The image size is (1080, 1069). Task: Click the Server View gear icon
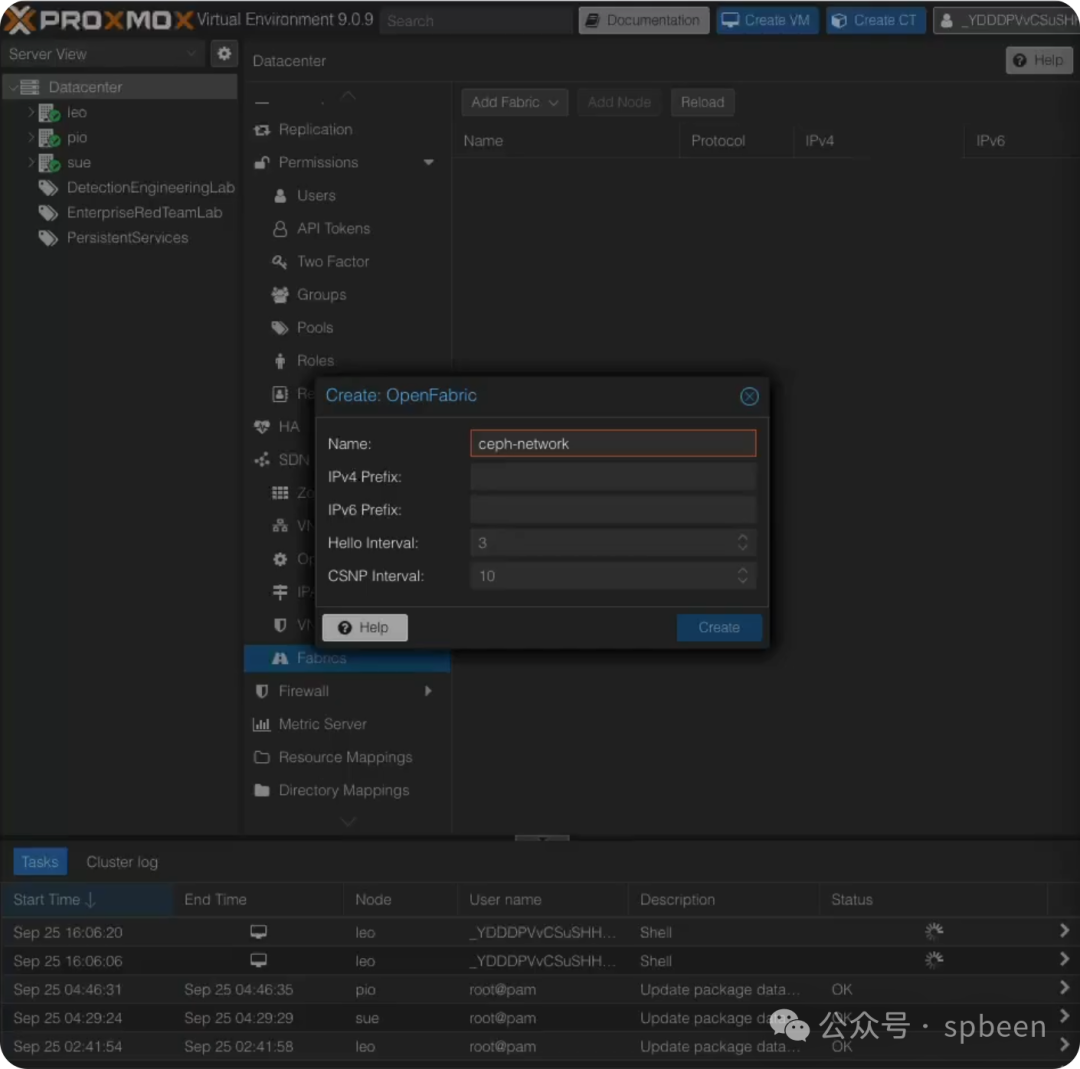(x=224, y=54)
